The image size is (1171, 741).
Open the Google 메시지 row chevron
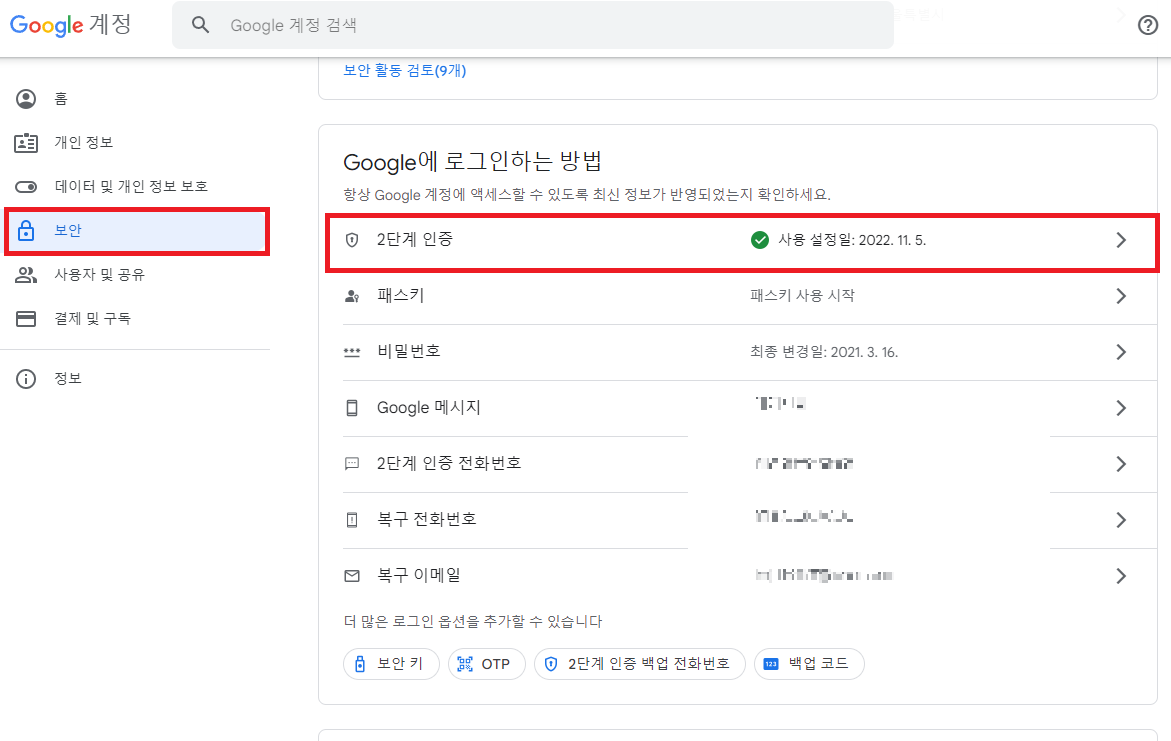(1121, 408)
